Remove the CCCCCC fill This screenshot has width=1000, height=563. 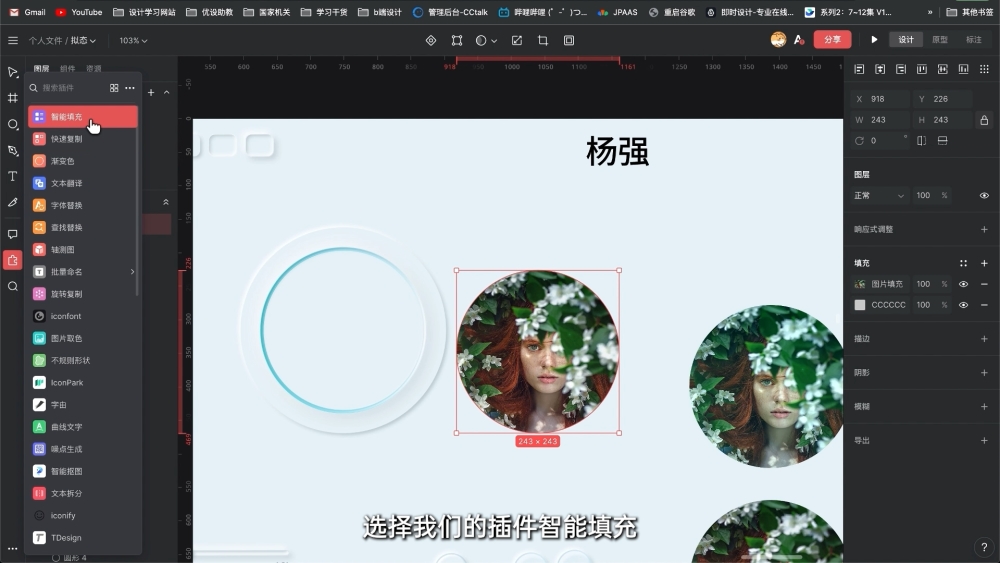[x=984, y=305]
